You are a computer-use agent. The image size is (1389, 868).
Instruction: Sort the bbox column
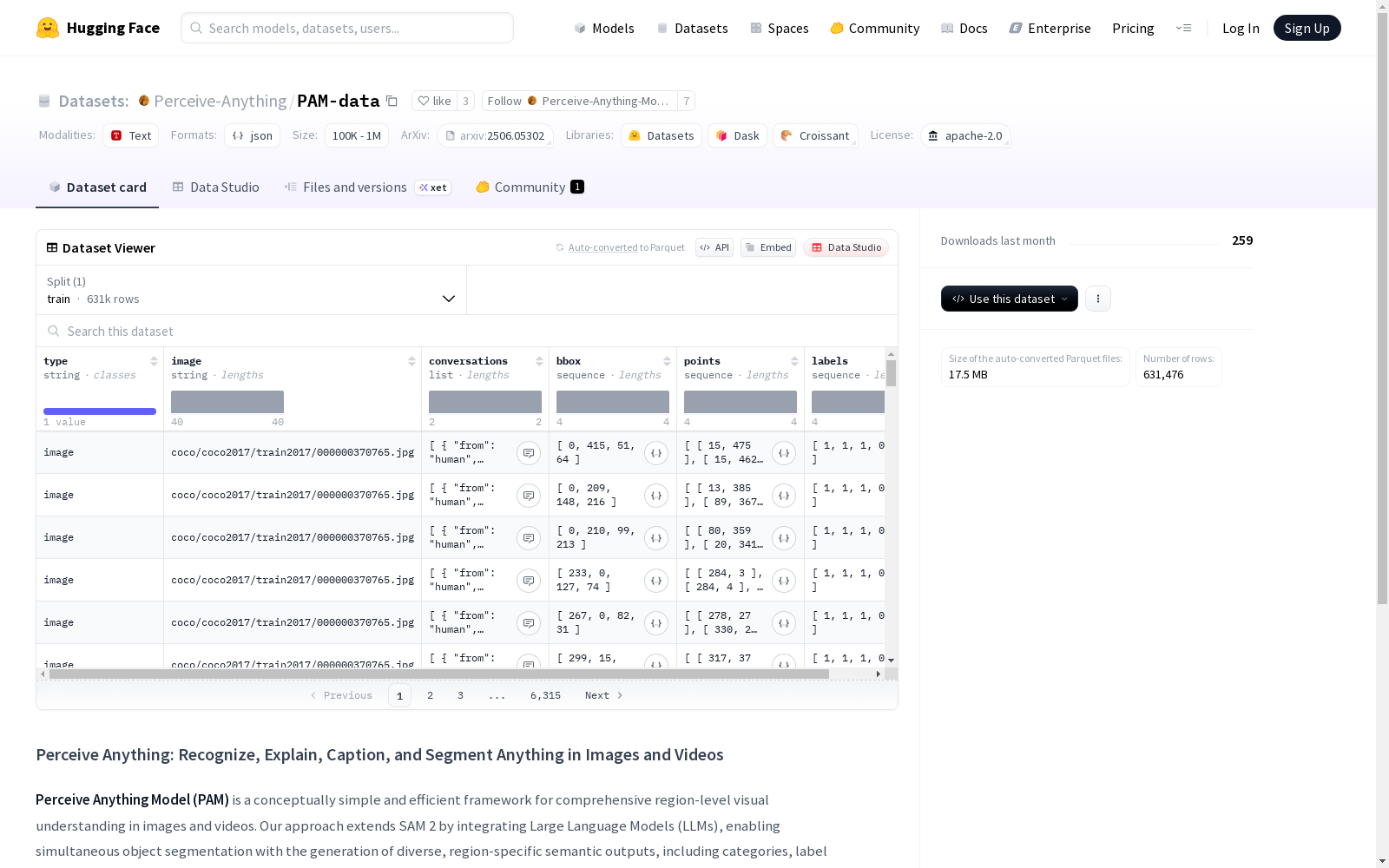tap(667, 361)
